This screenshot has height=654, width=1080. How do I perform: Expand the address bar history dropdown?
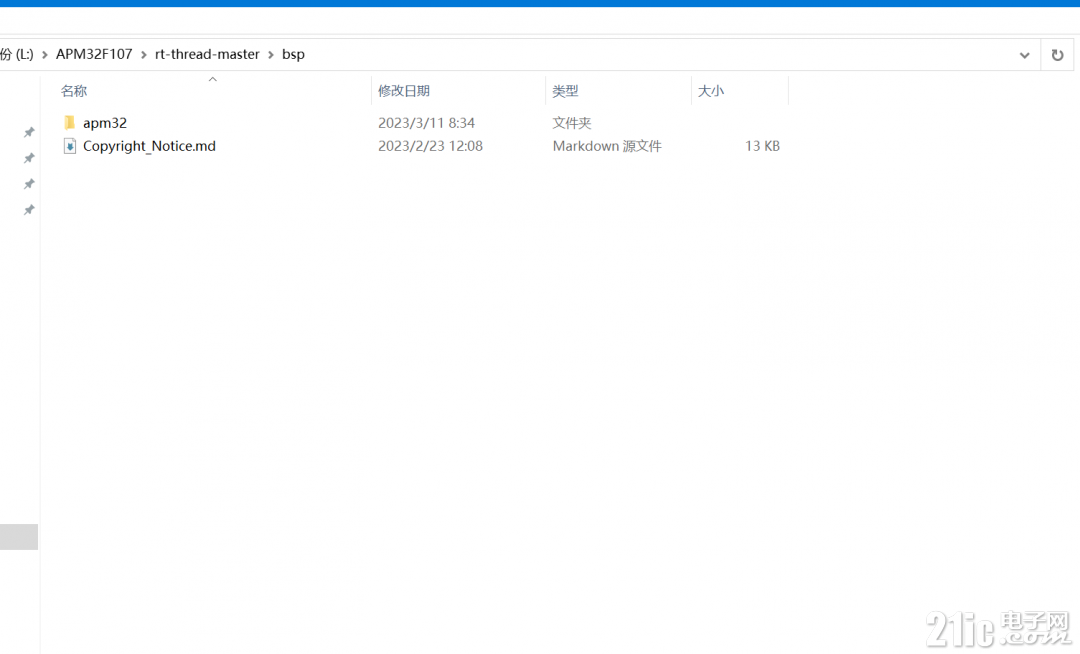(1024, 55)
